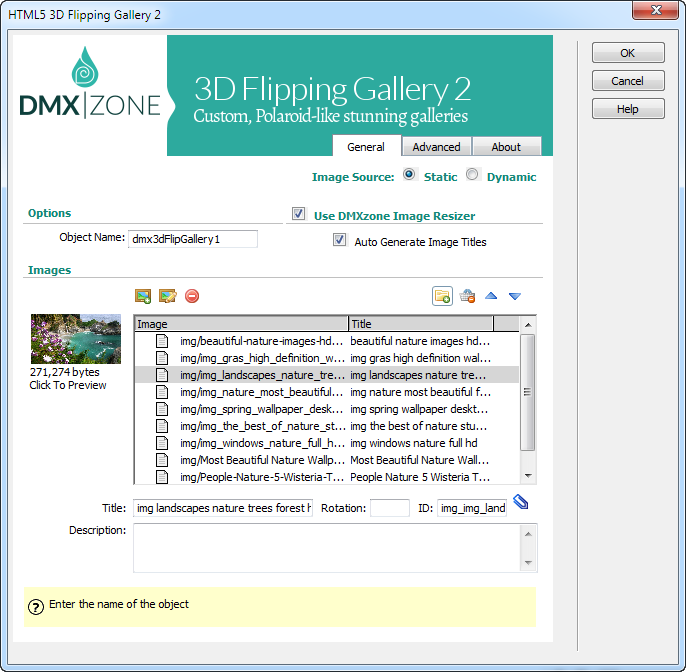Click the image list scrollbar thumb
The height and width of the screenshot is (672, 686).
click(x=528, y=392)
